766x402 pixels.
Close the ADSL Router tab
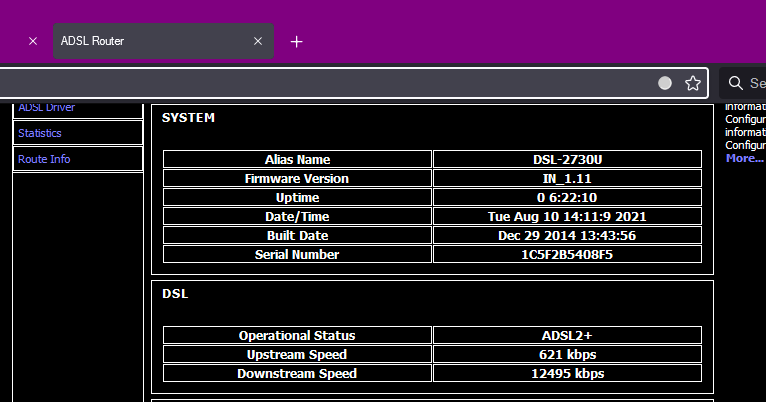coord(257,42)
